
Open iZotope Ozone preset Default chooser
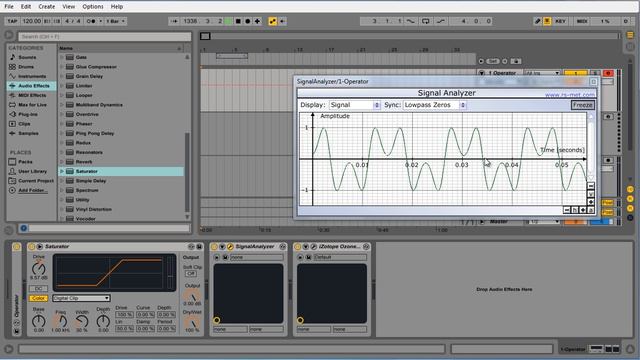point(340,257)
